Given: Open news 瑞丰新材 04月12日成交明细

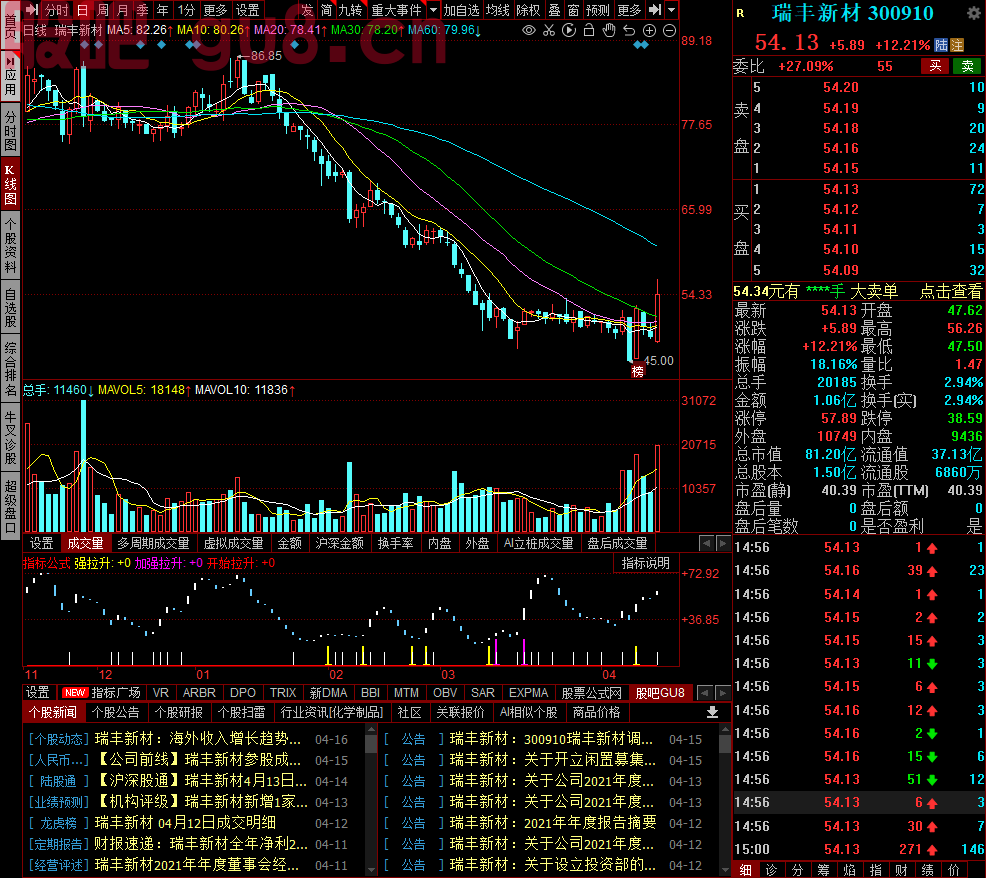Looking at the screenshot, I should tap(185, 823).
